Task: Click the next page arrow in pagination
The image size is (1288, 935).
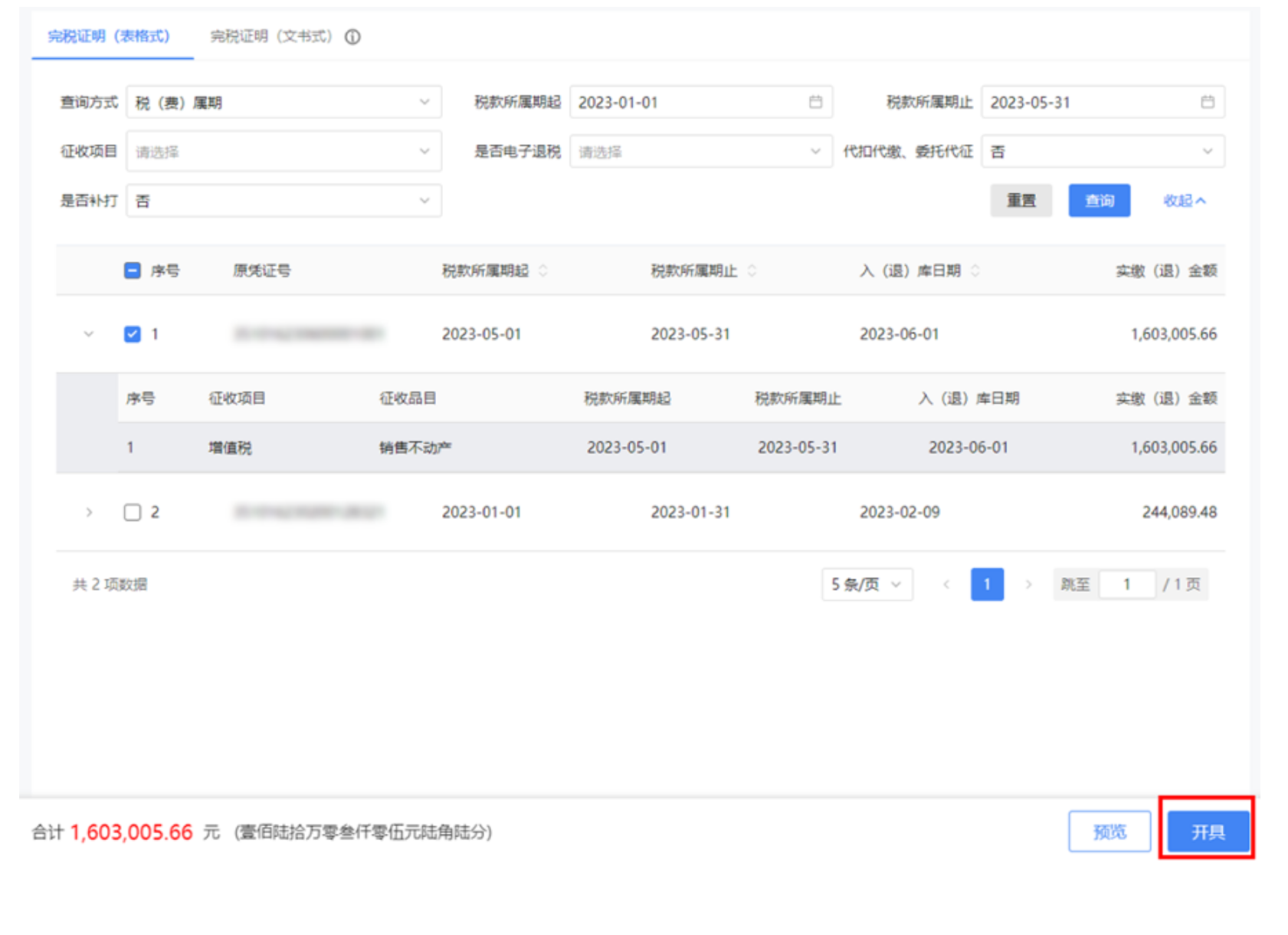Action: tap(1030, 584)
